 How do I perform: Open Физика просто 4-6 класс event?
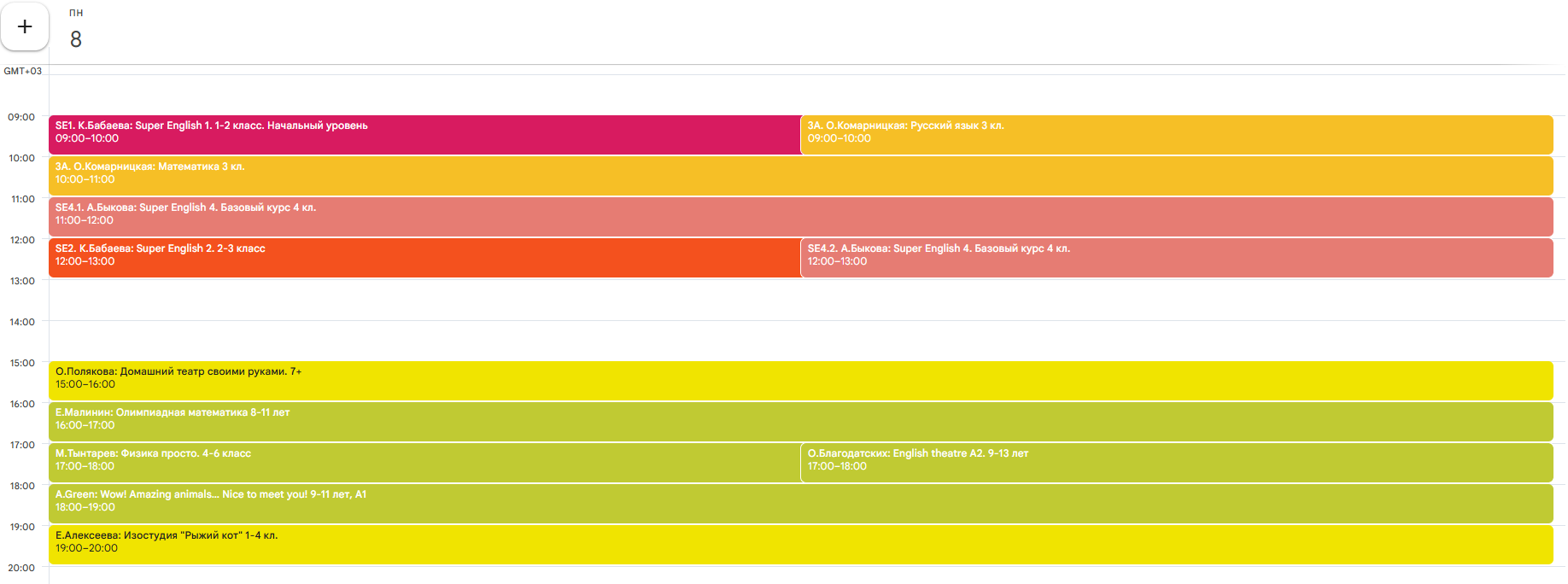[424, 462]
